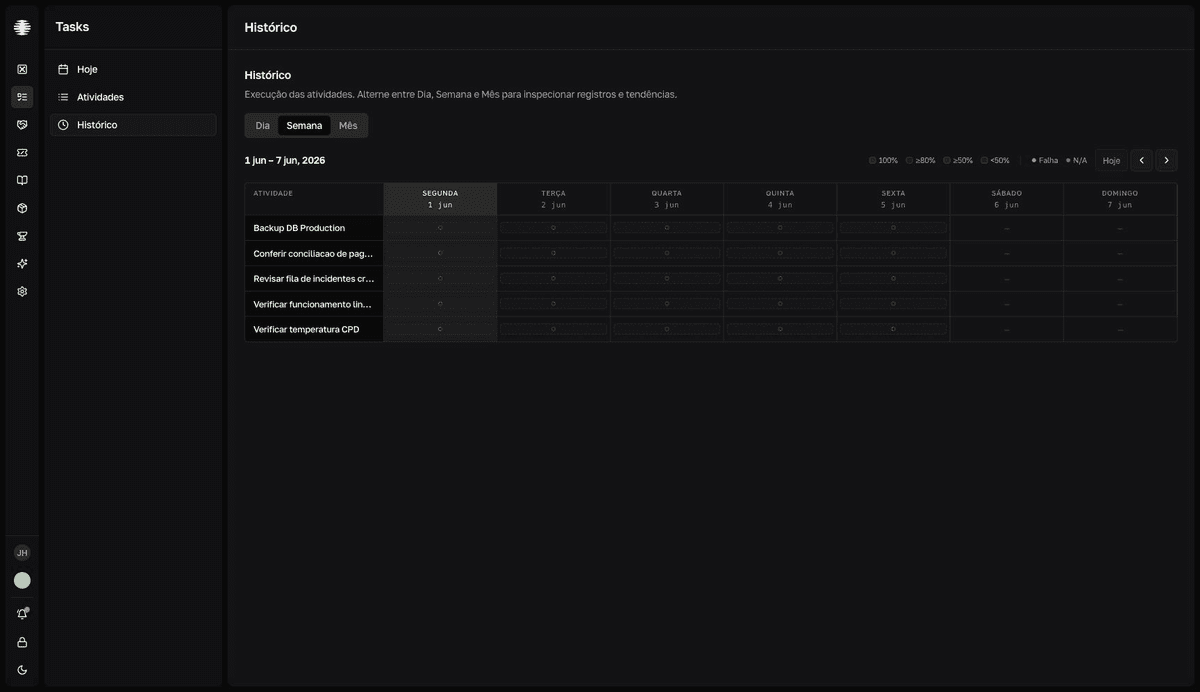
Task: Click Verificar funcionamento lin... row label
Action: (313, 304)
